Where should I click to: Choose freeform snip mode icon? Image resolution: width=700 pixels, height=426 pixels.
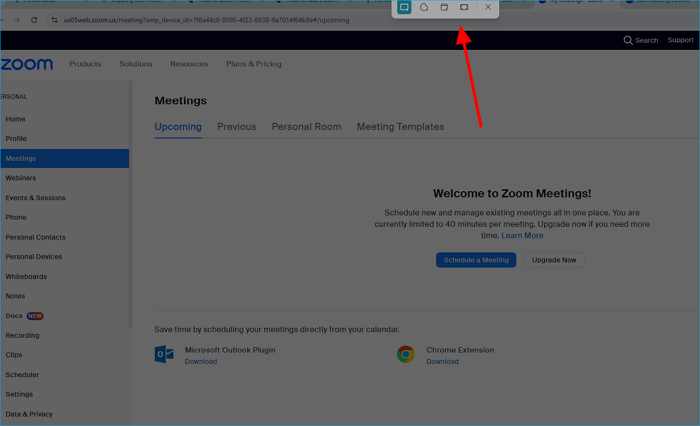click(x=424, y=7)
